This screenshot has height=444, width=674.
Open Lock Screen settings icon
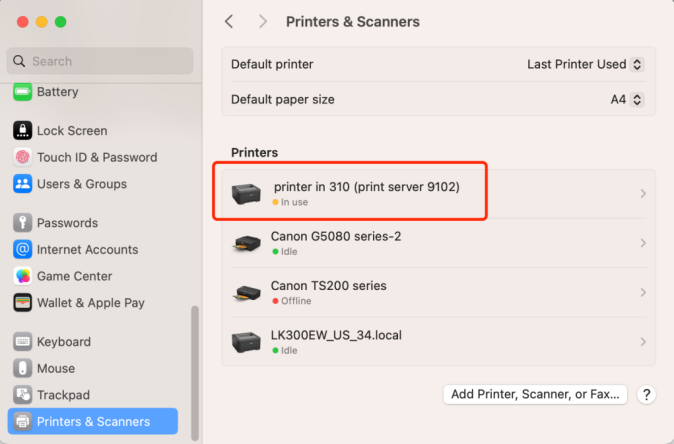tap(22, 131)
